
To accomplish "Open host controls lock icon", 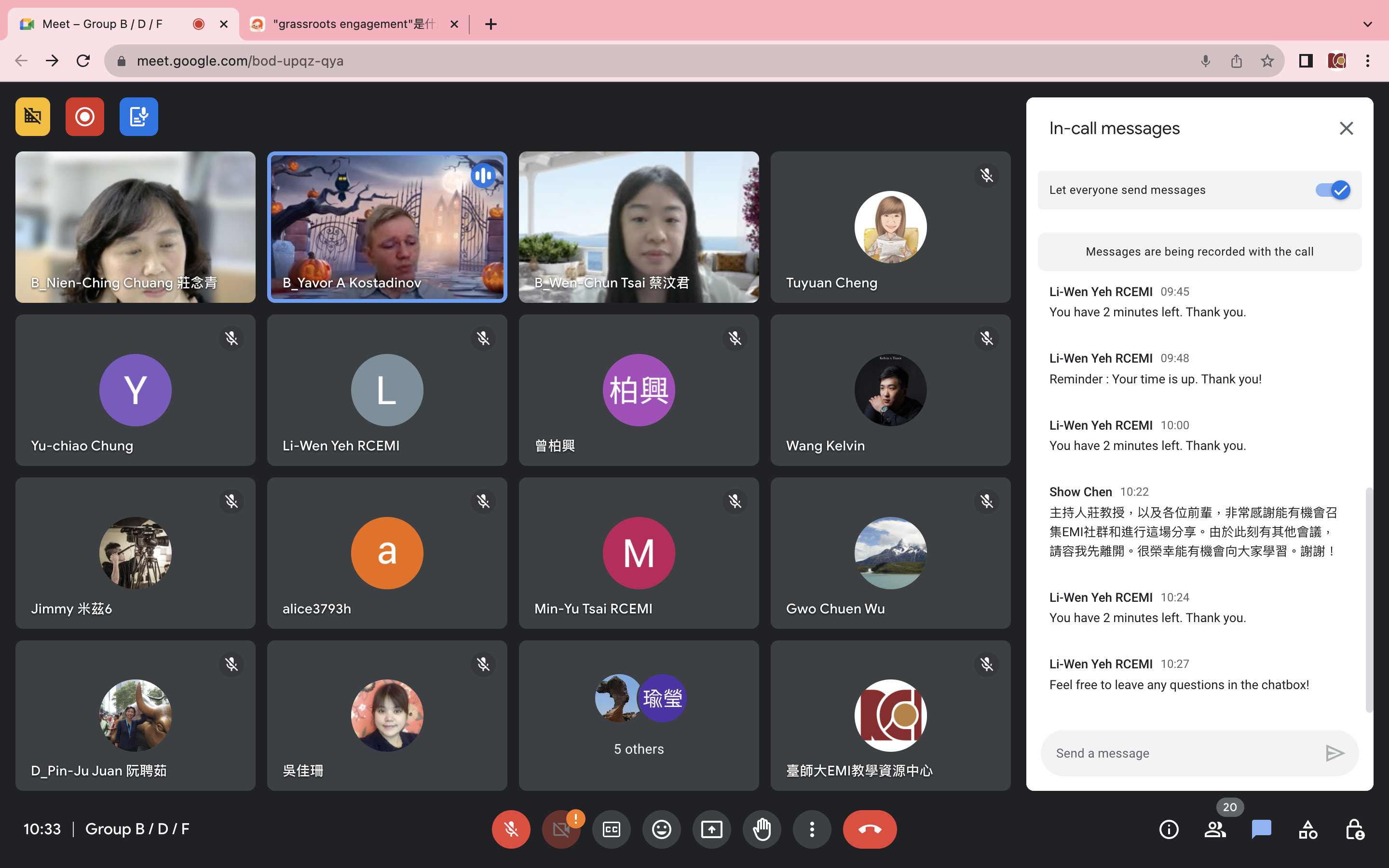I will (x=1355, y=829).
